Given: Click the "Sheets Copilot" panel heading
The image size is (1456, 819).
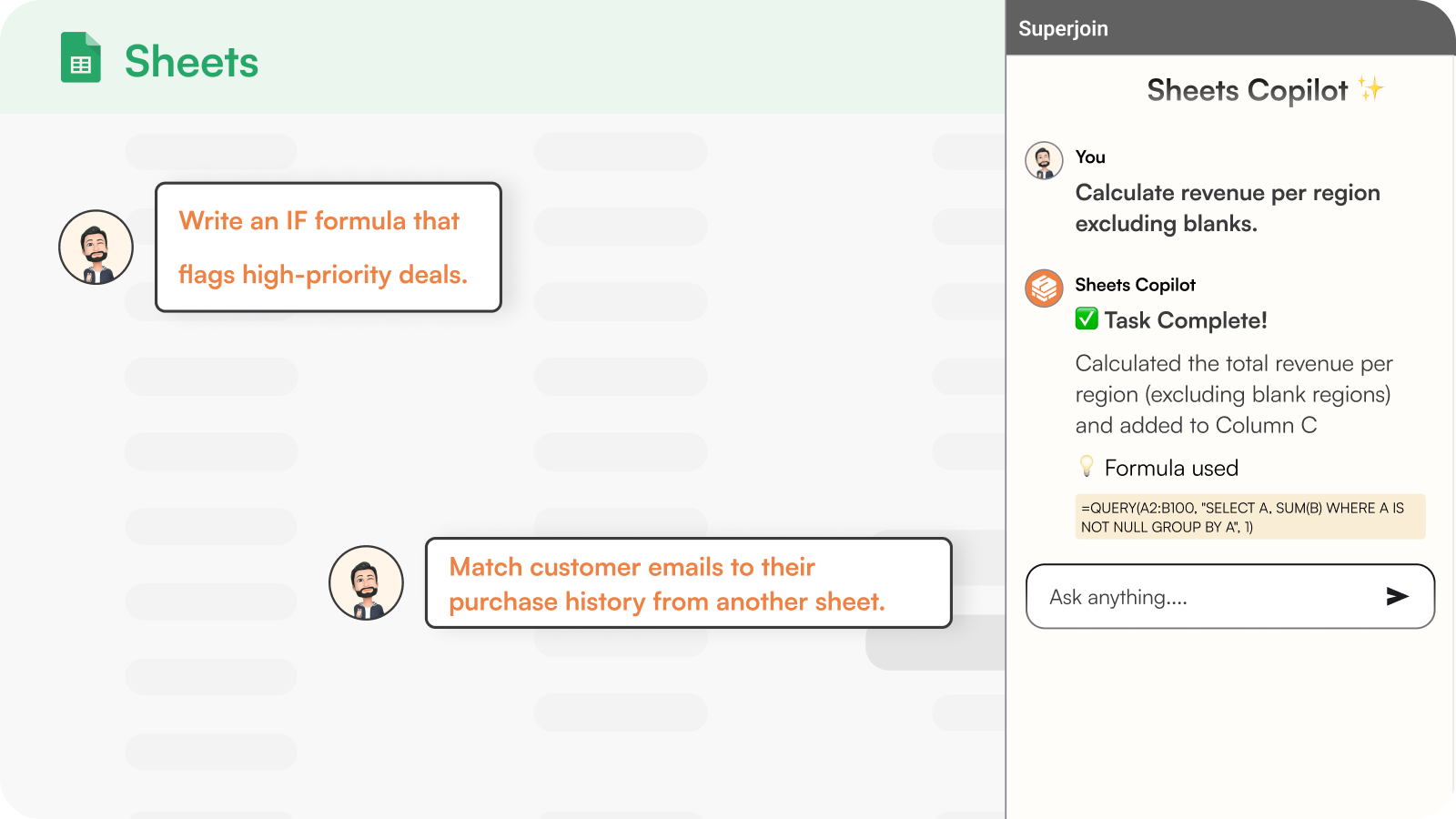Looking at the screenshot, I should [x=1247, y=90].
